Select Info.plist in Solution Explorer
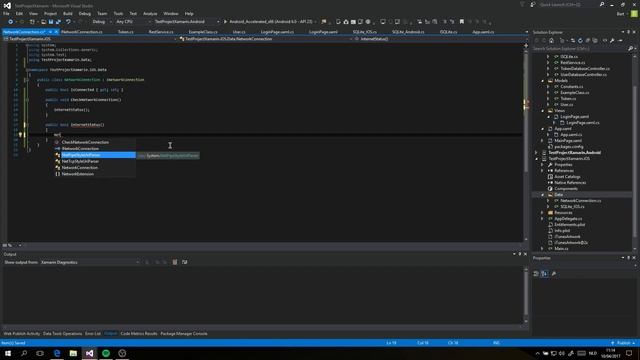Image resolution: width=640 pixels, height=360 pixels. pyautogui.click(x=562, y=231)
